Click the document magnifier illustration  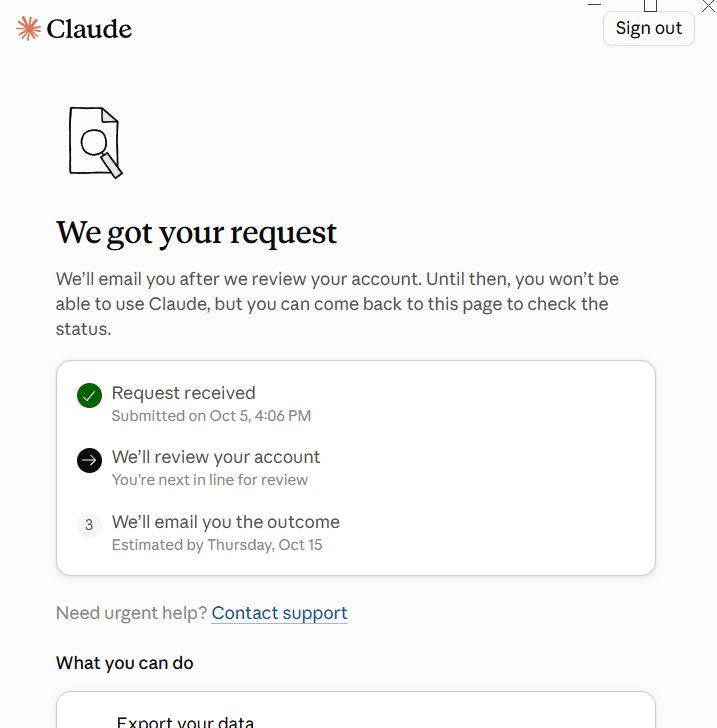(96, 143)
